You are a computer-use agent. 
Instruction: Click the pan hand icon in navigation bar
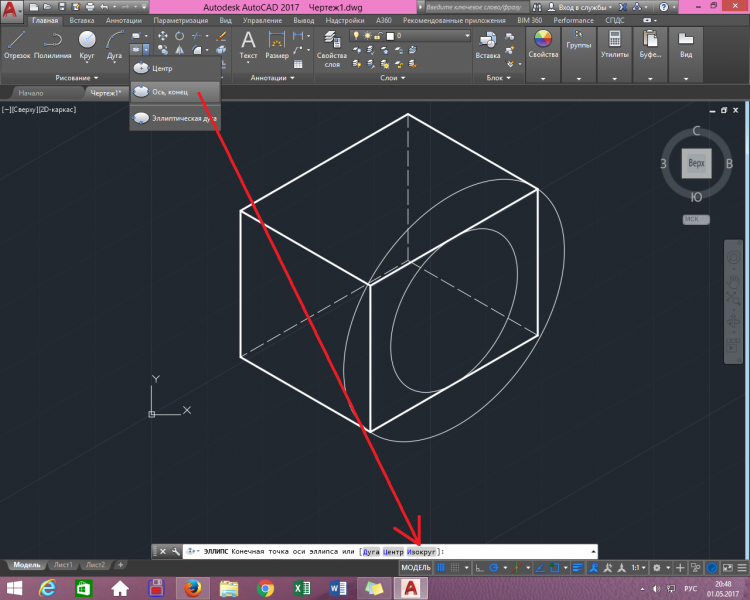click(x=733, y=280)
